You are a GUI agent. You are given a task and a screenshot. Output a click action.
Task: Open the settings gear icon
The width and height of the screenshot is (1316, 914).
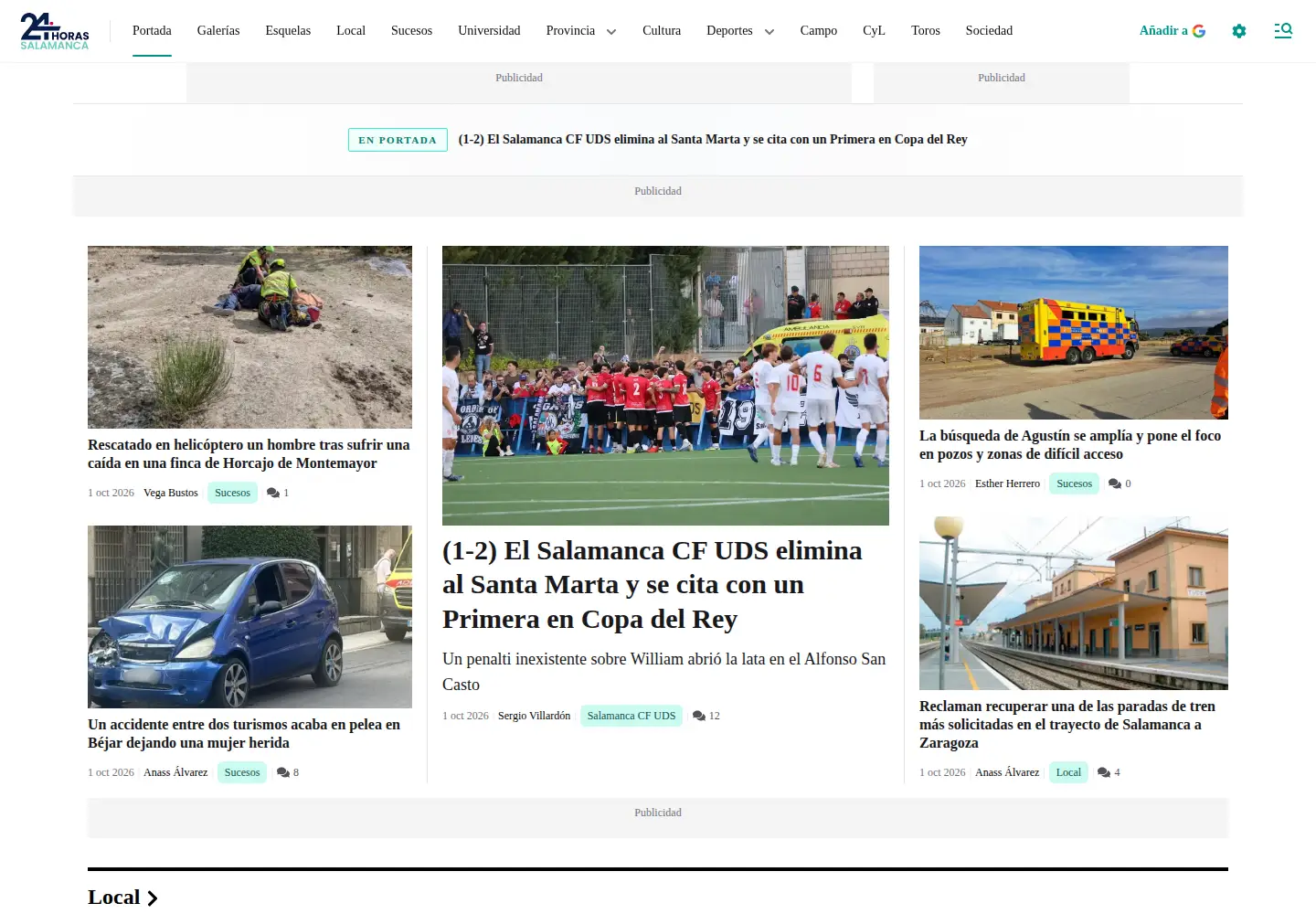(1239, 31)
